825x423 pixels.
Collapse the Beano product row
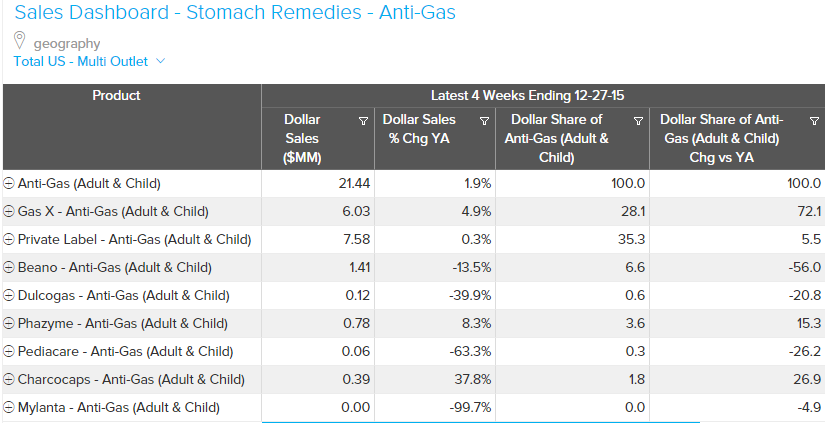[9, 268]
